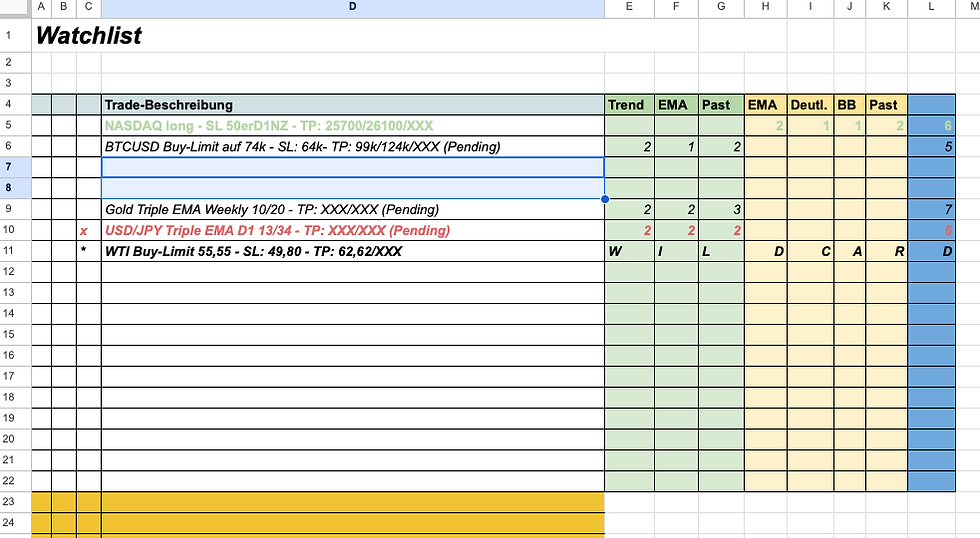Click the orange description cell in row 23
980x538 pixels.
[x=352, y=502]
